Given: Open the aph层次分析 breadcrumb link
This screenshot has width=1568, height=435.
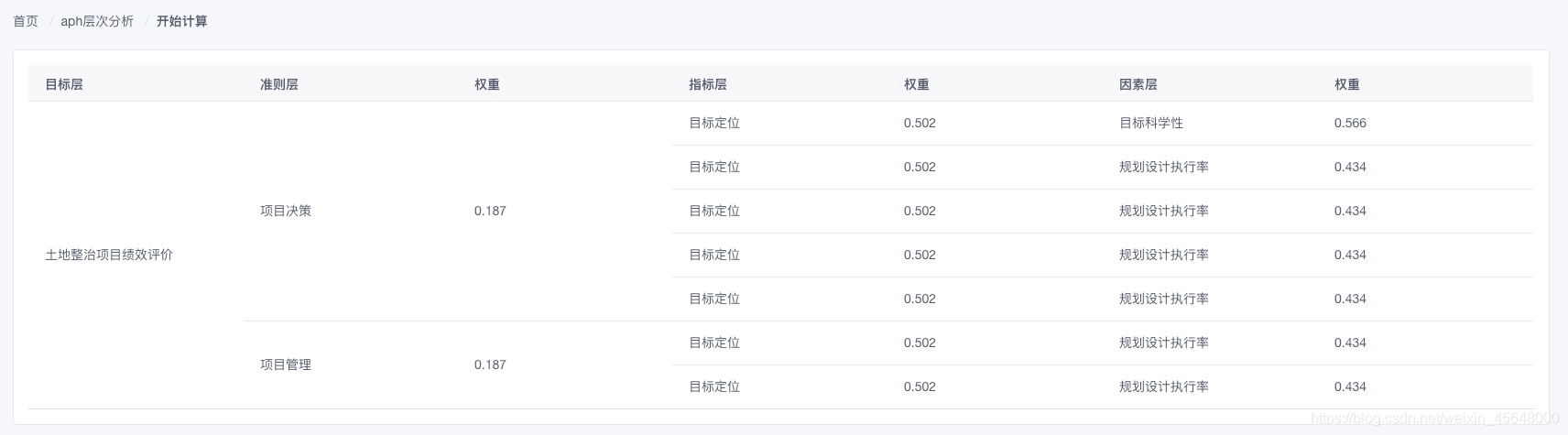Looking at the screenshot, I should point(97,21).
